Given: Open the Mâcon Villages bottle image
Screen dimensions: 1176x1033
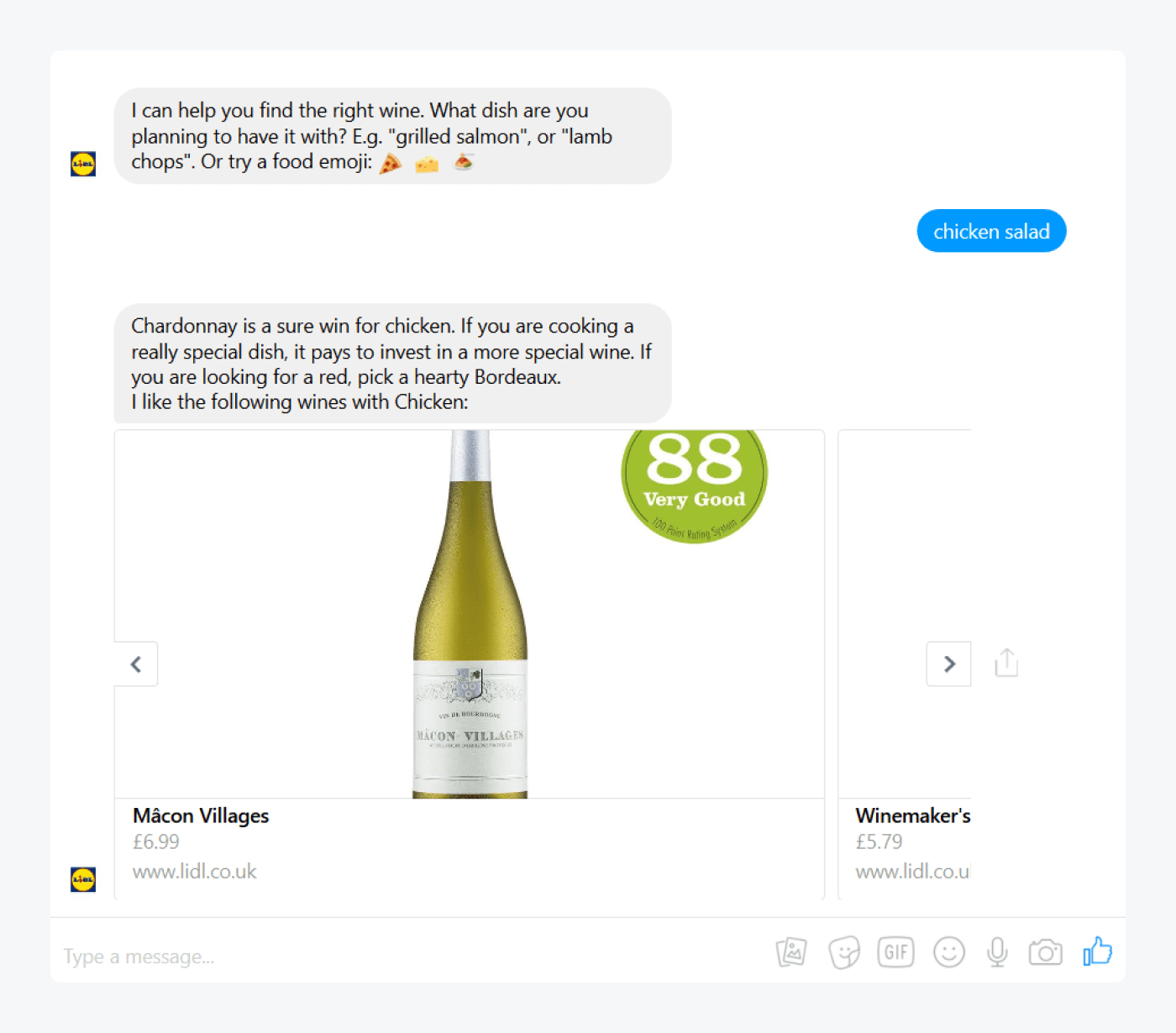Looking at the screenshot, I should click(470, 614).
